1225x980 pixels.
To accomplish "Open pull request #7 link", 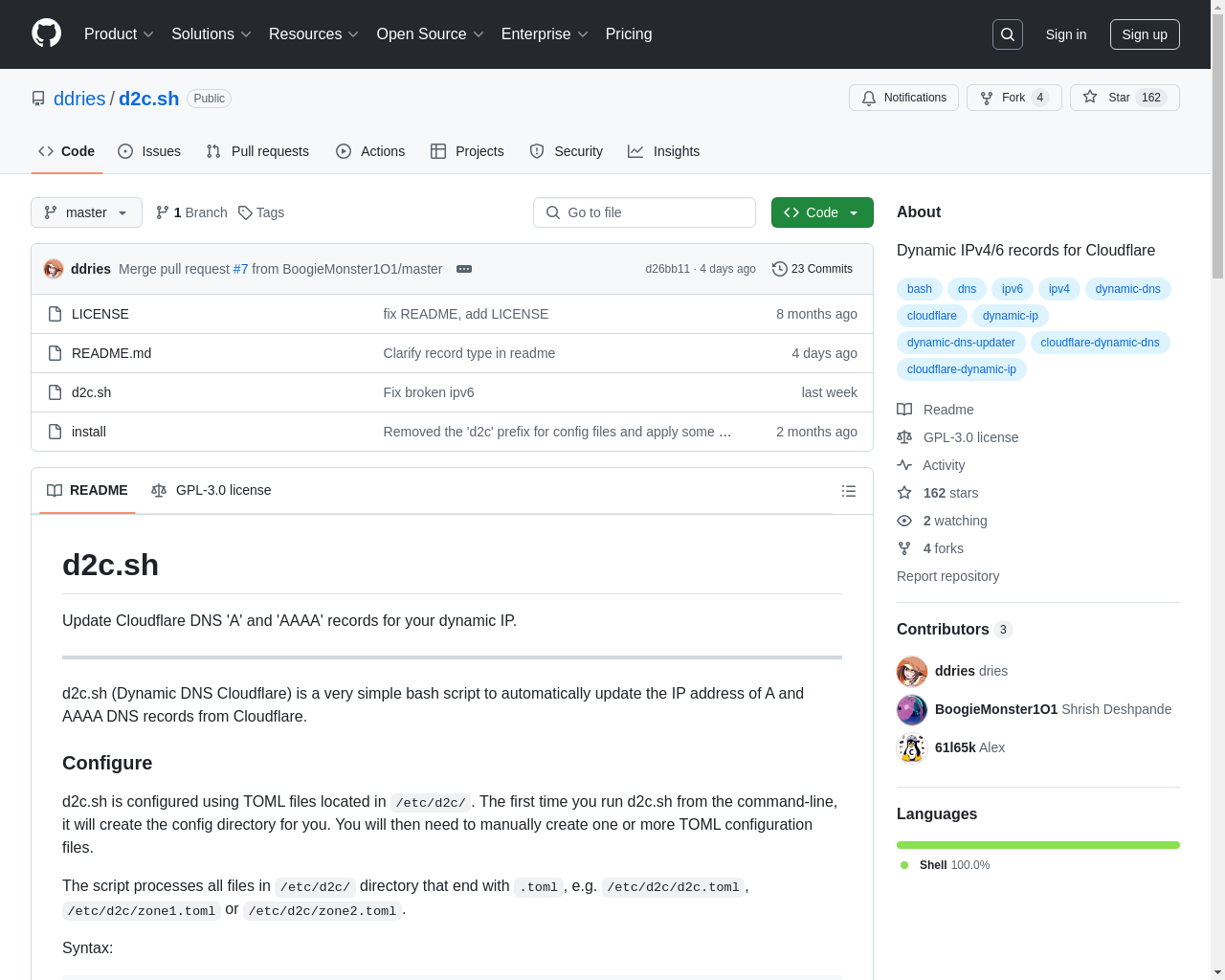I will (240, 269).
